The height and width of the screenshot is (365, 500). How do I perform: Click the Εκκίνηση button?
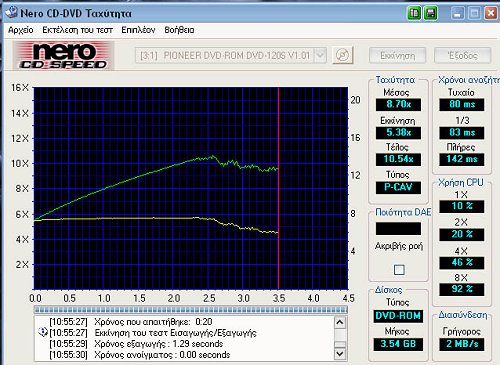point(397,55)
